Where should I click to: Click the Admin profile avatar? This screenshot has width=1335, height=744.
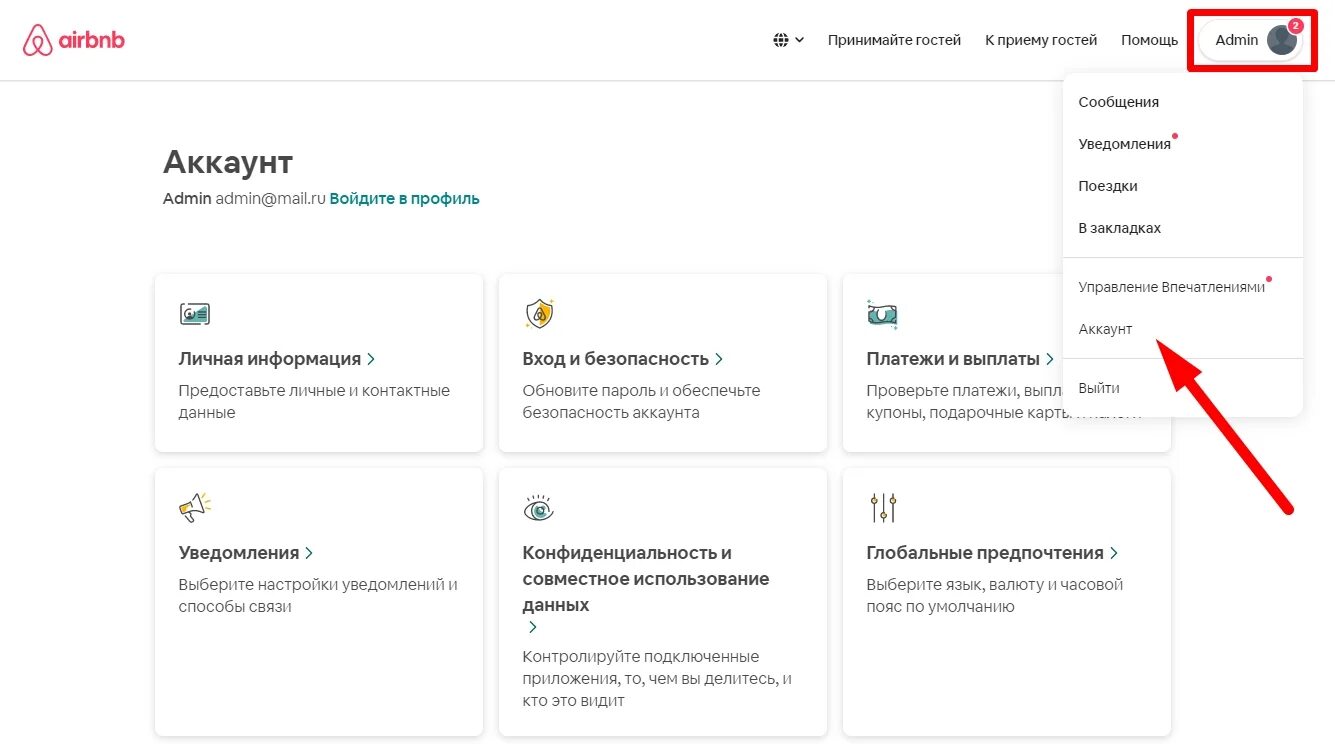click(1281, 39)
